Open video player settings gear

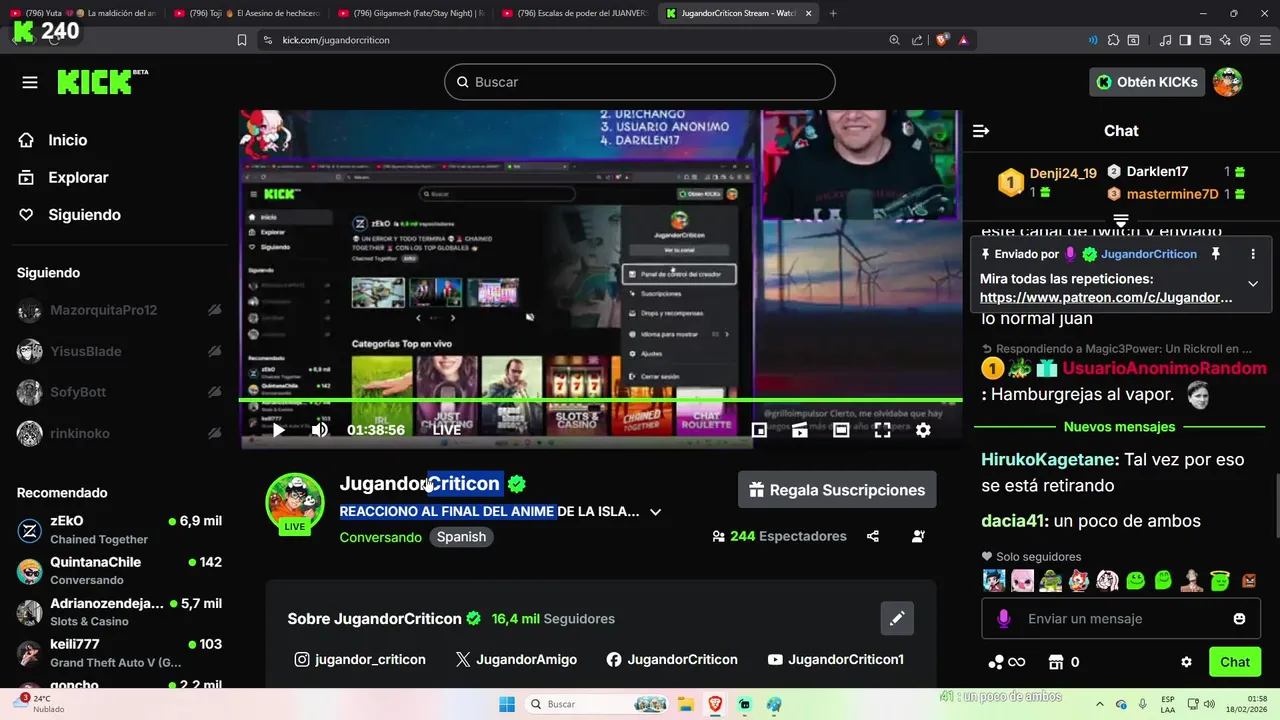(x=923, y=430)
